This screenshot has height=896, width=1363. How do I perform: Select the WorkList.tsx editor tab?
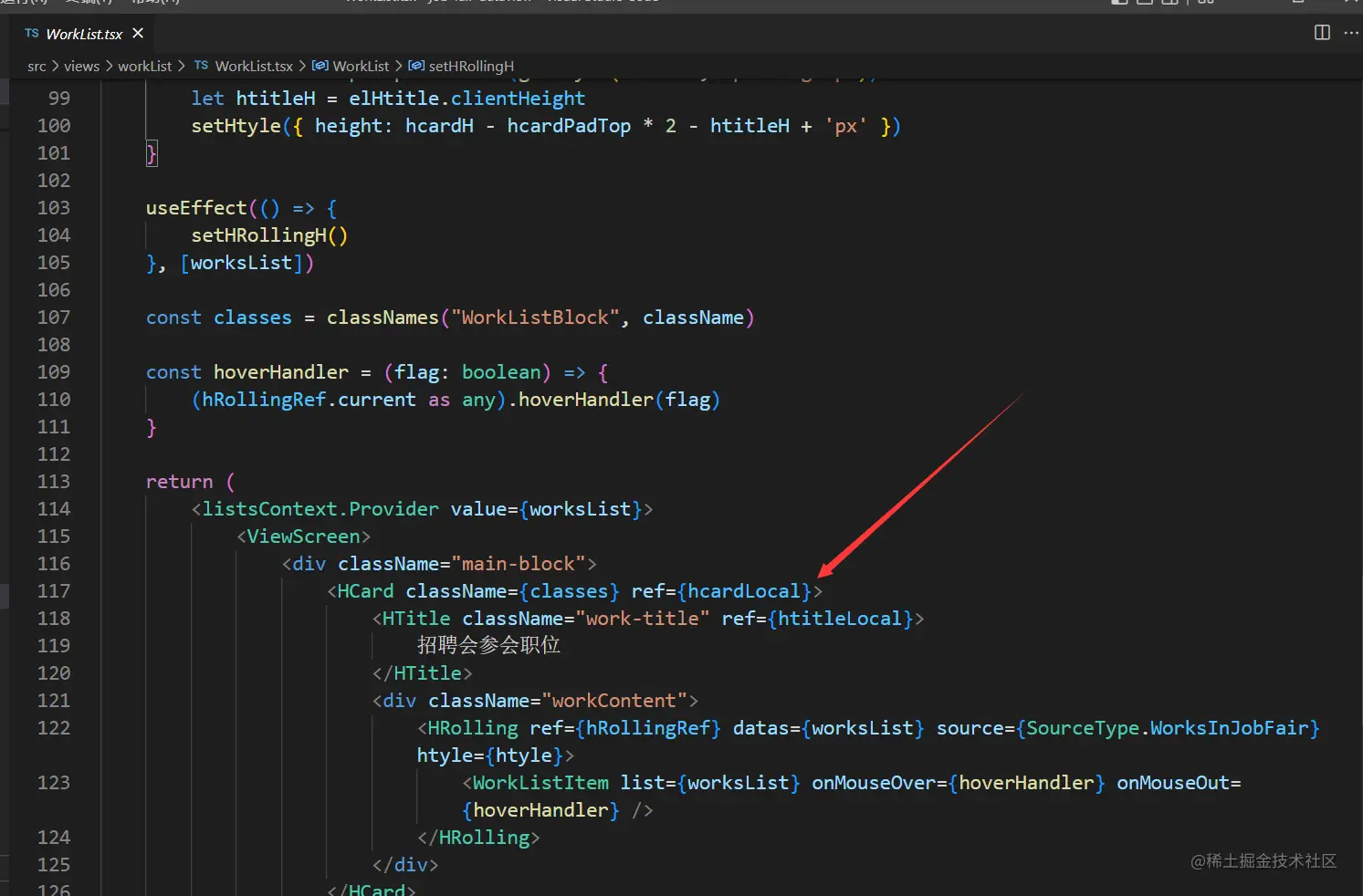pos(83,34)
